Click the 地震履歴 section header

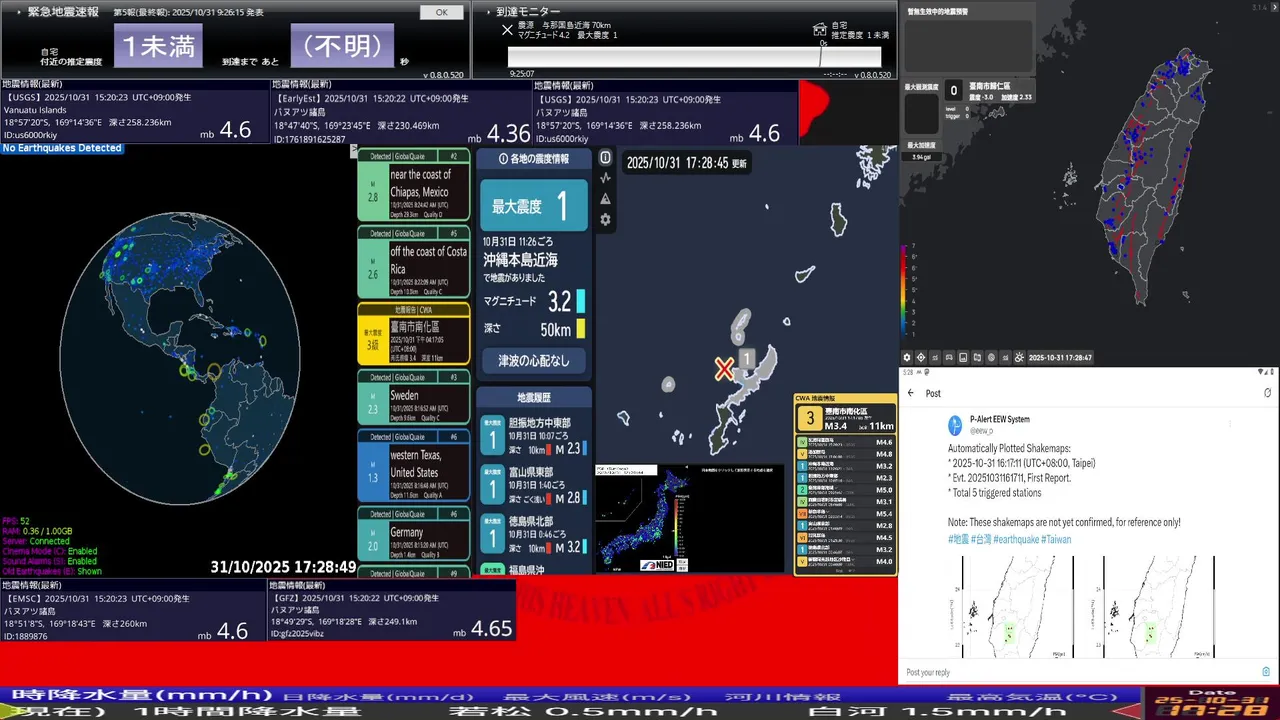(x=533, y=398)
